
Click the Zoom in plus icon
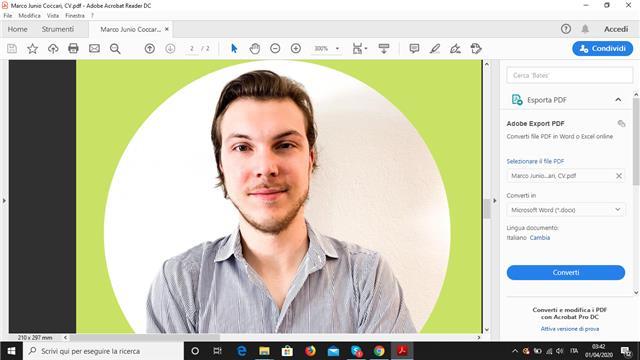[x=296, y=49]
